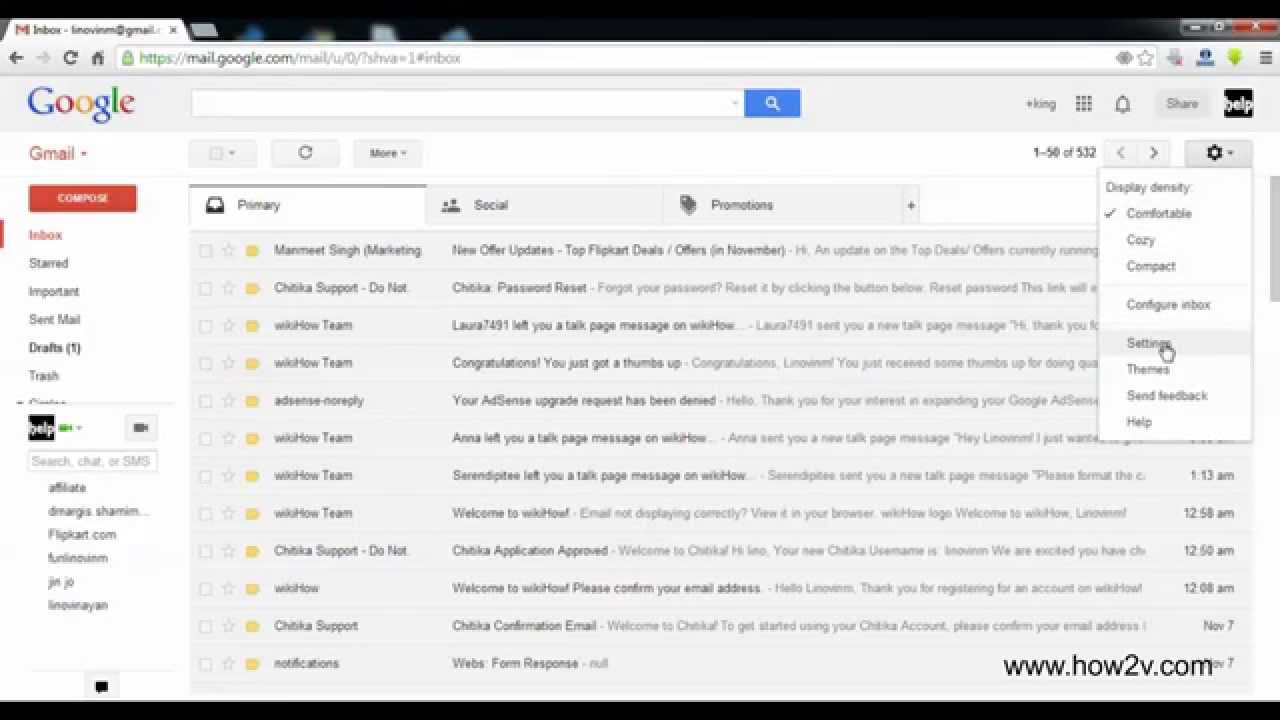Click the video call camera icon
This screenshot has width=1280, height=720.
point(141,428)
